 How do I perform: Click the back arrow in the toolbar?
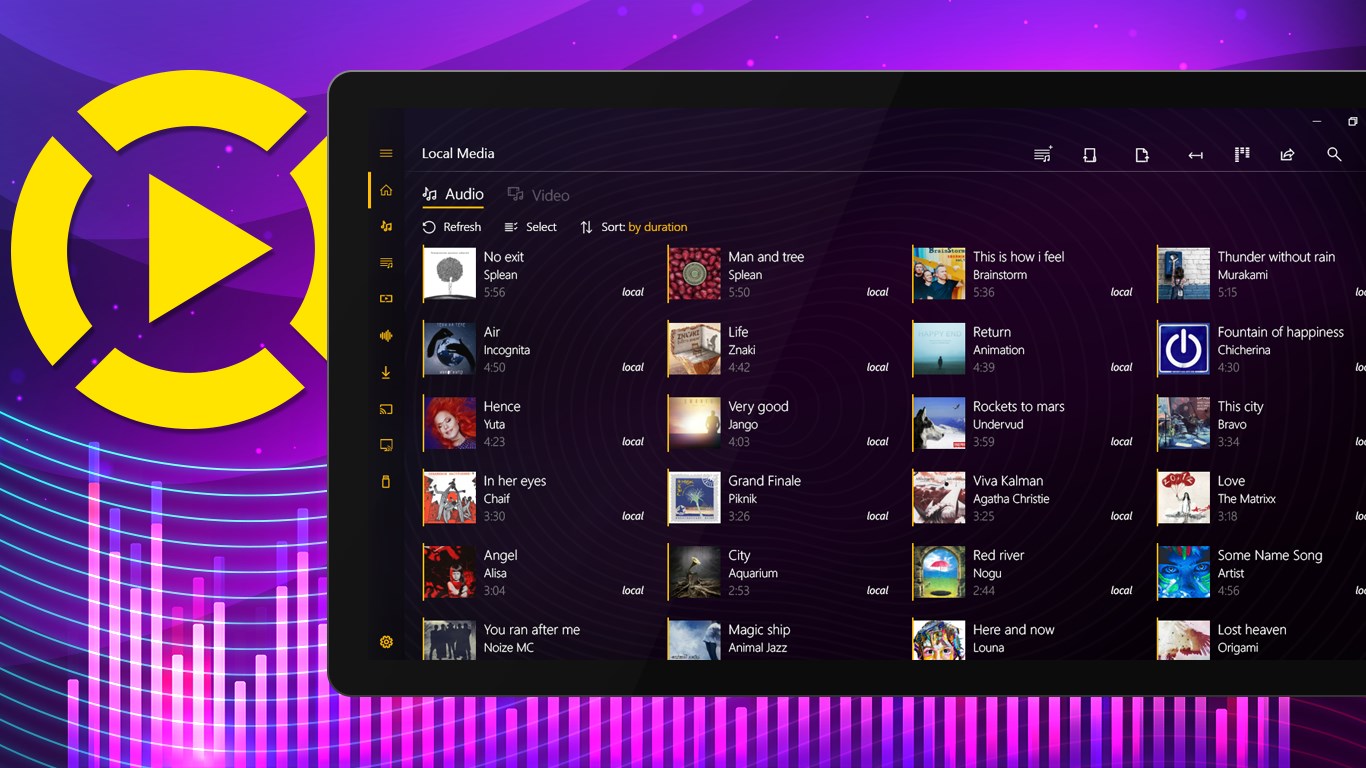1194,154
